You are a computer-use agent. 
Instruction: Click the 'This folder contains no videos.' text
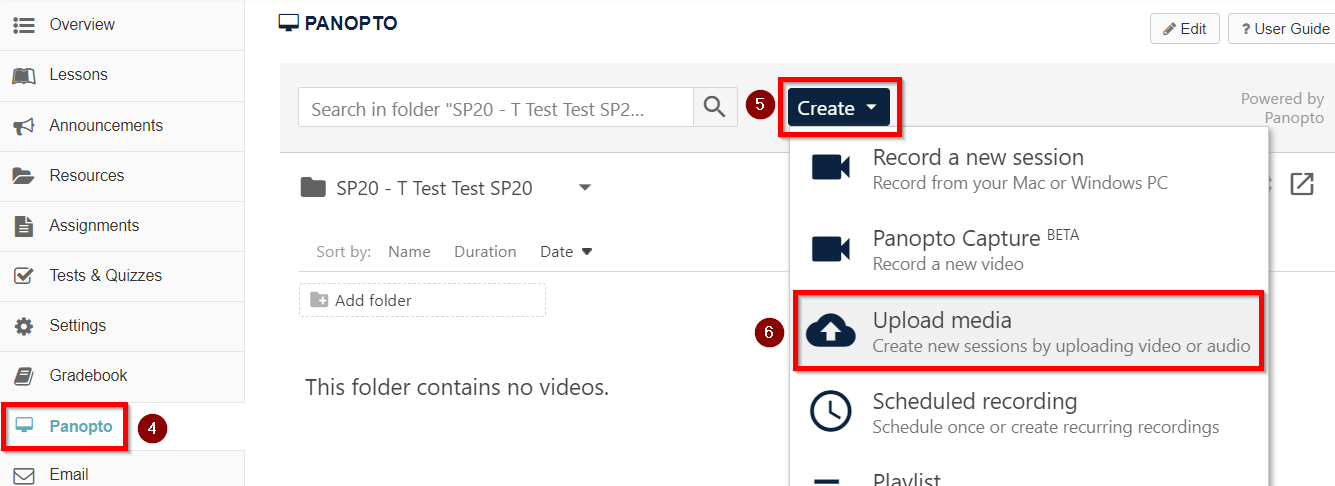[457, 387]
